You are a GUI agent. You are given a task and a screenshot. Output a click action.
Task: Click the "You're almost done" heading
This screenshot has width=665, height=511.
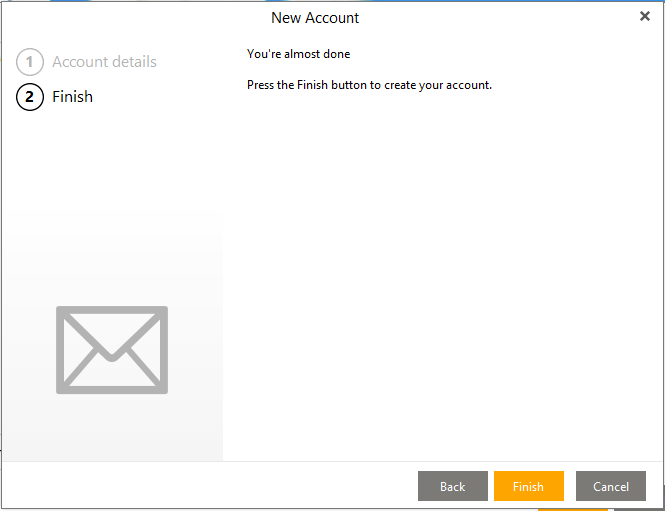click(x=298, y=54)
